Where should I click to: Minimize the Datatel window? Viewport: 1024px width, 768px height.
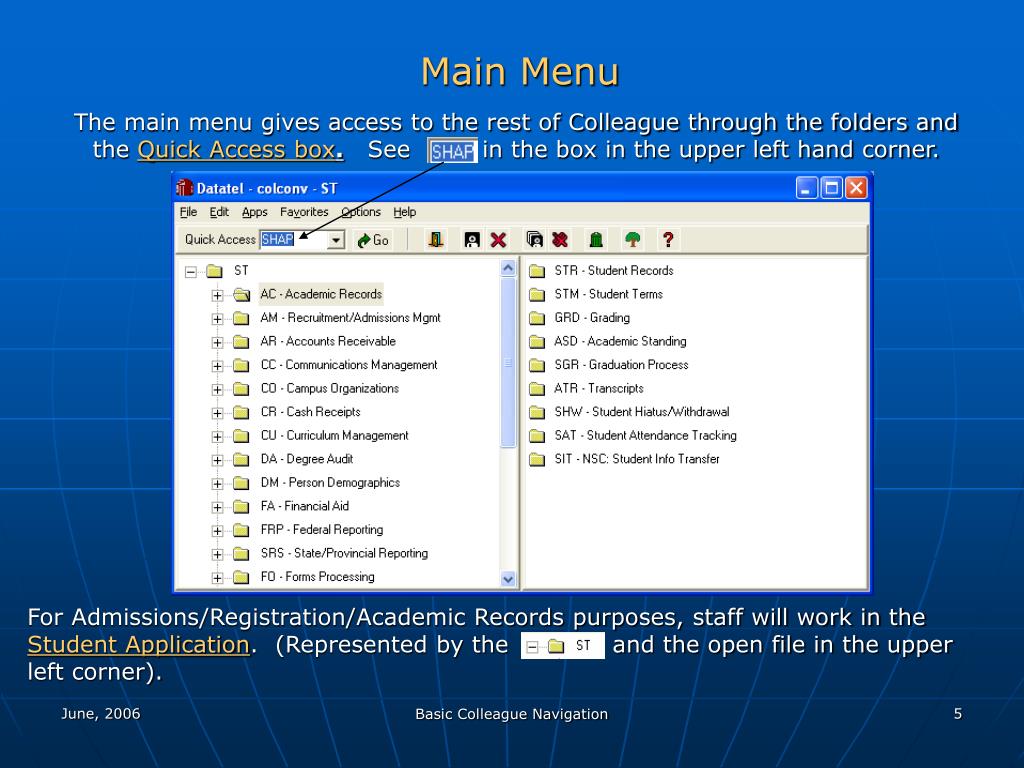(x=807, y=188)
